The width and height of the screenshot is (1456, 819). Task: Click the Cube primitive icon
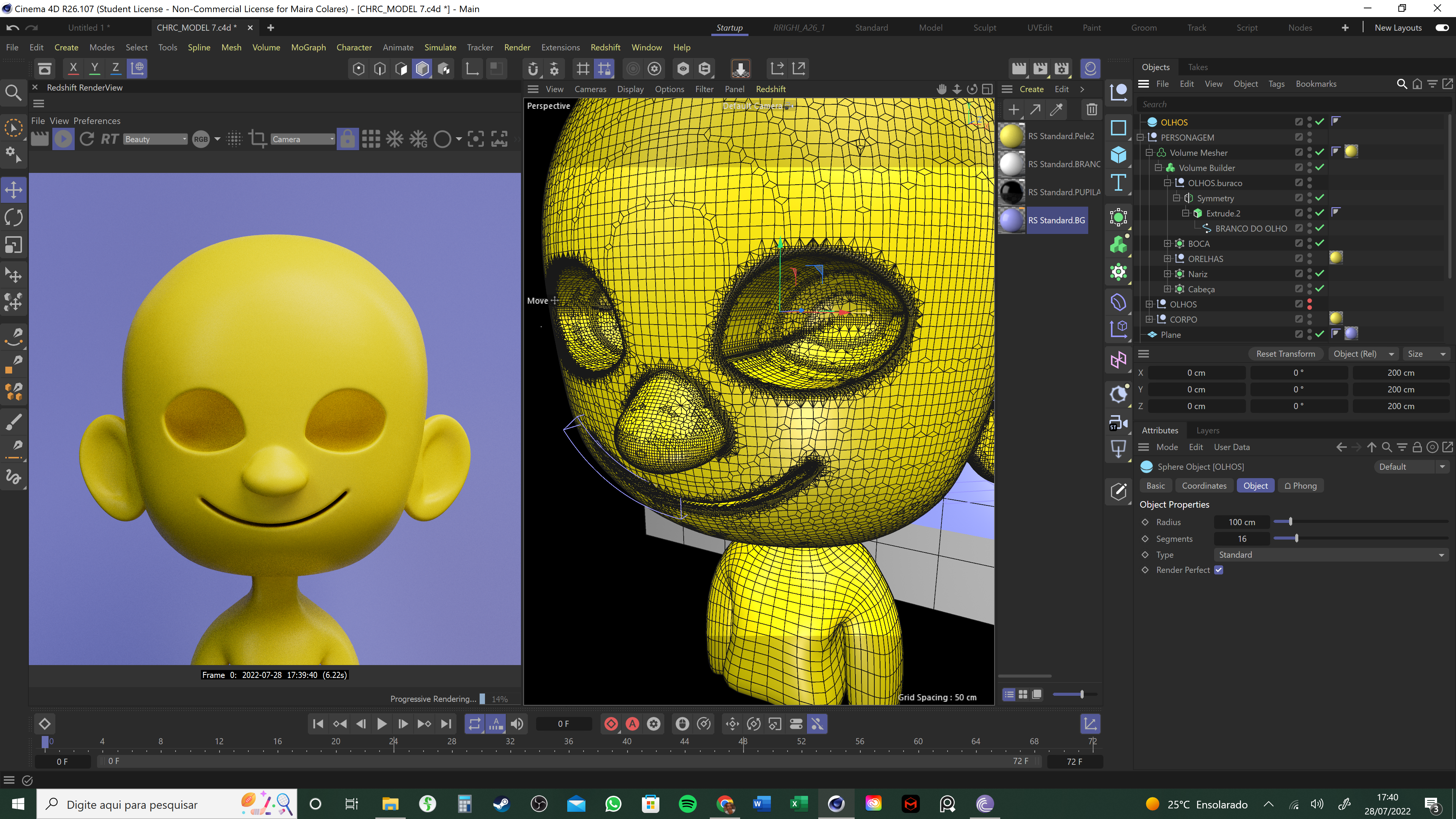1118,154
